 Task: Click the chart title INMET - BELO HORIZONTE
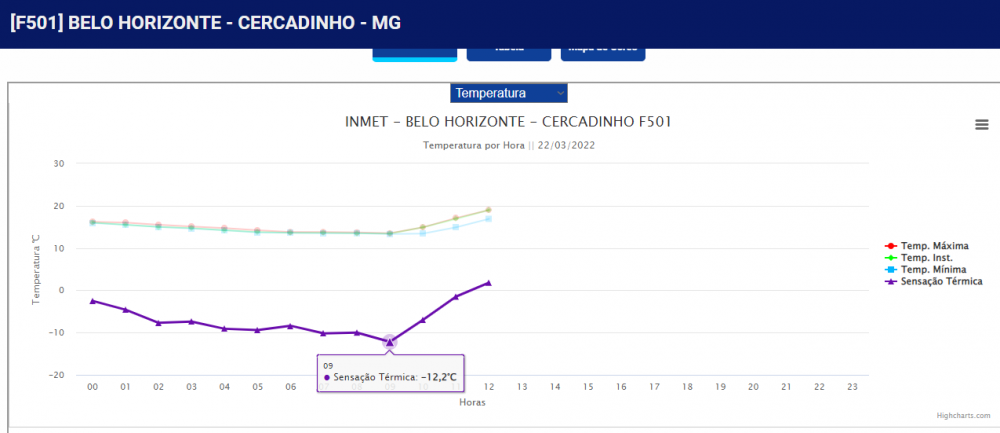click(x=508, y=122)
